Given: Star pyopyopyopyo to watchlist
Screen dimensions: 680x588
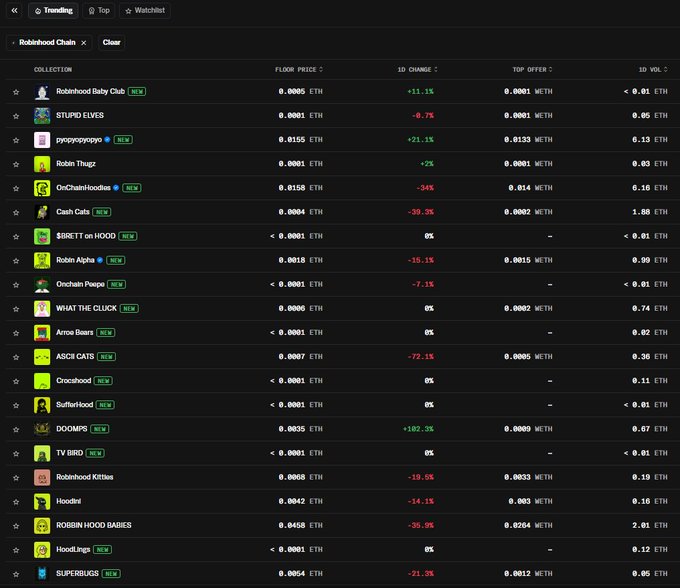Looking at the screenshot, I should (16, 140).
